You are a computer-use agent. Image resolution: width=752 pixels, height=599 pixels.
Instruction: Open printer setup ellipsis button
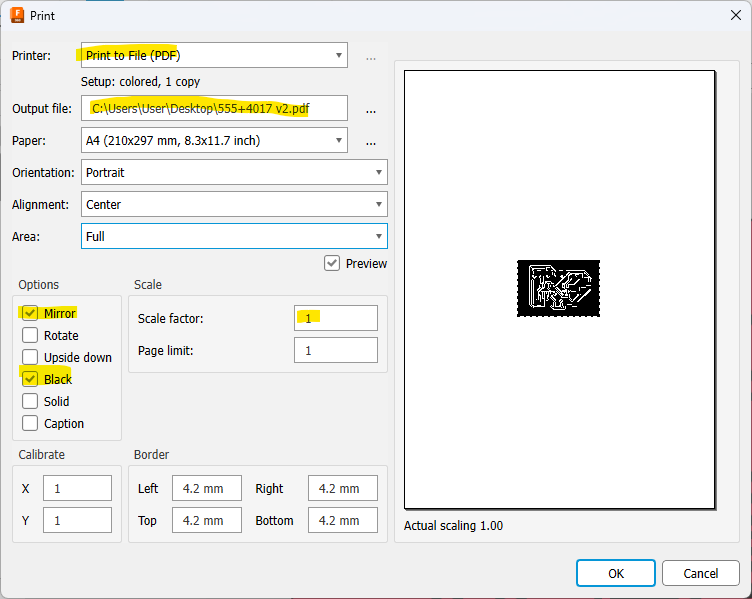coord(371,58)
